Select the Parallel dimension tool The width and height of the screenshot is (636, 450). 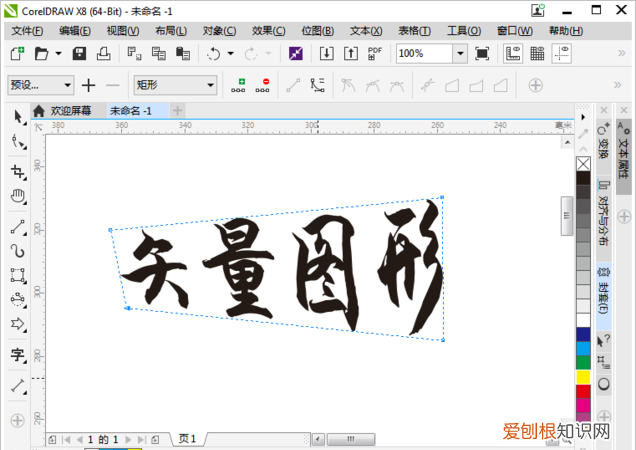18,385
